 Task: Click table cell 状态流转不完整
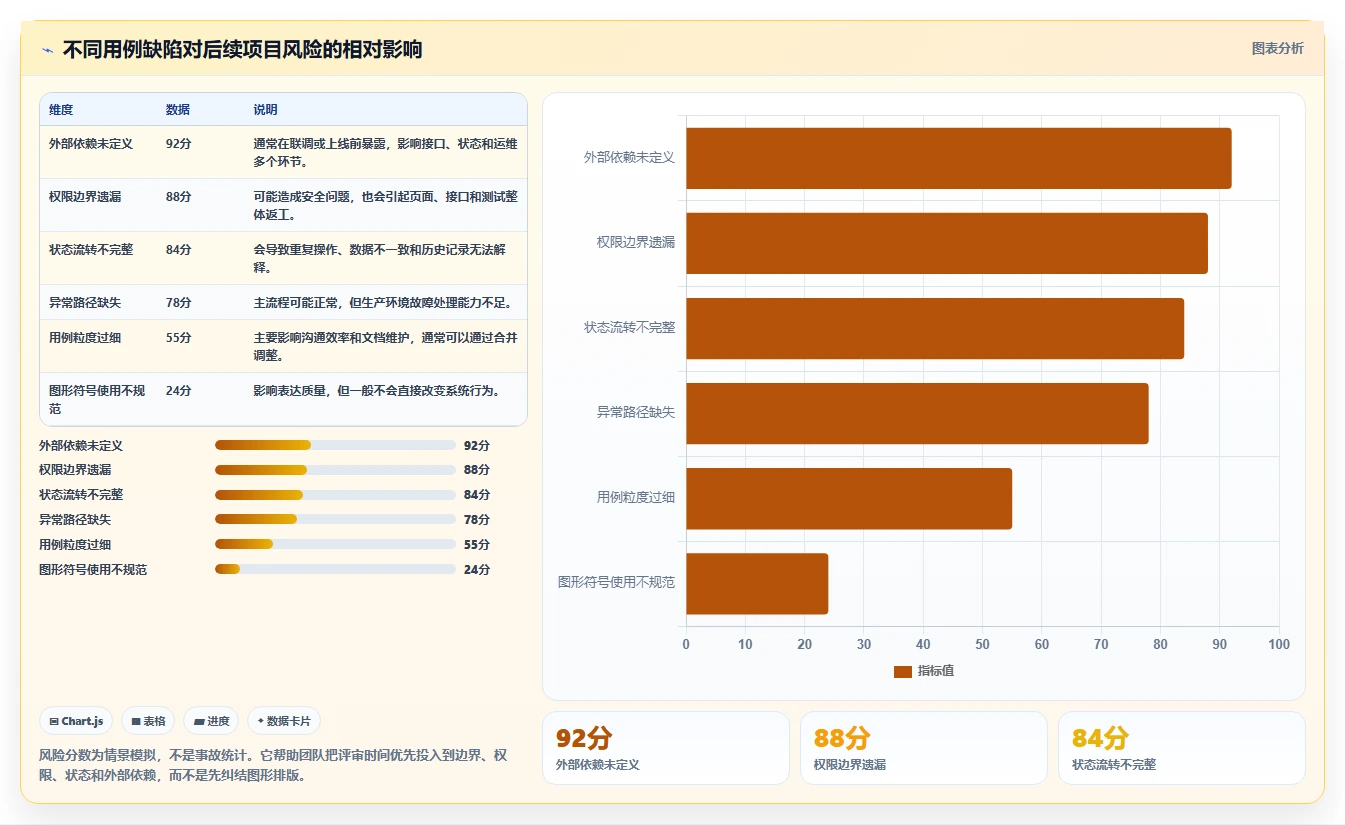pyautogui.click(x=91, y=250)
